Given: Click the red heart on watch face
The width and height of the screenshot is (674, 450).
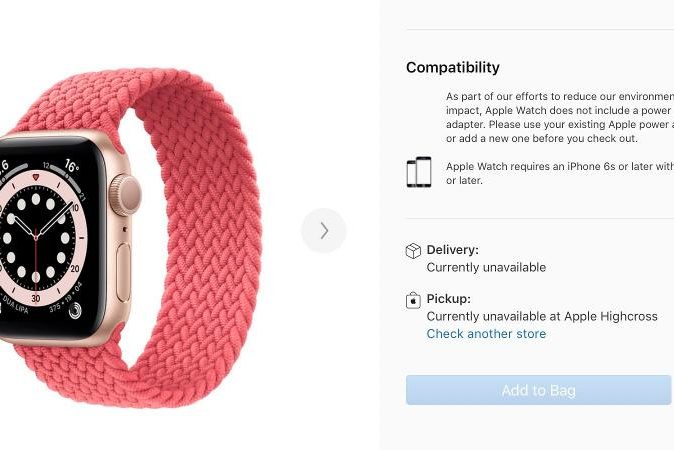Looking at the screenshot, I should click(x=36, y=177).
